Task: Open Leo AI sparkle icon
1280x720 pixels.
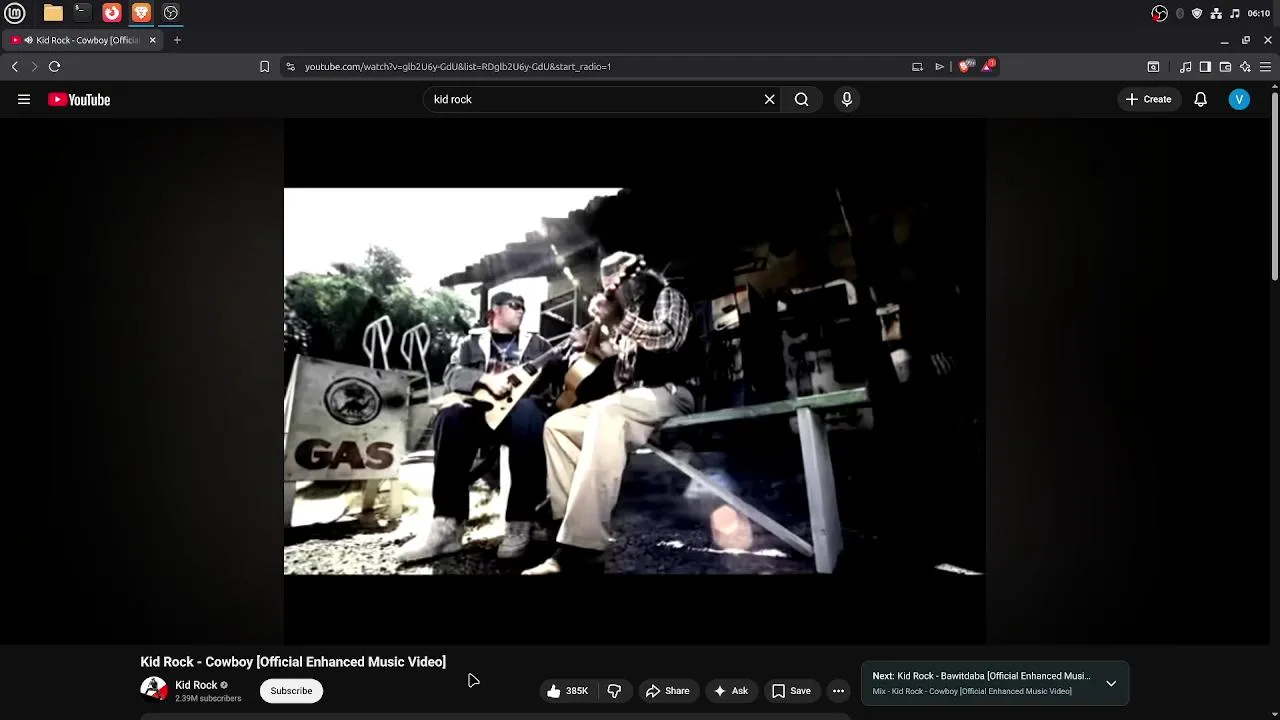Action: [x=1245, y=66]
